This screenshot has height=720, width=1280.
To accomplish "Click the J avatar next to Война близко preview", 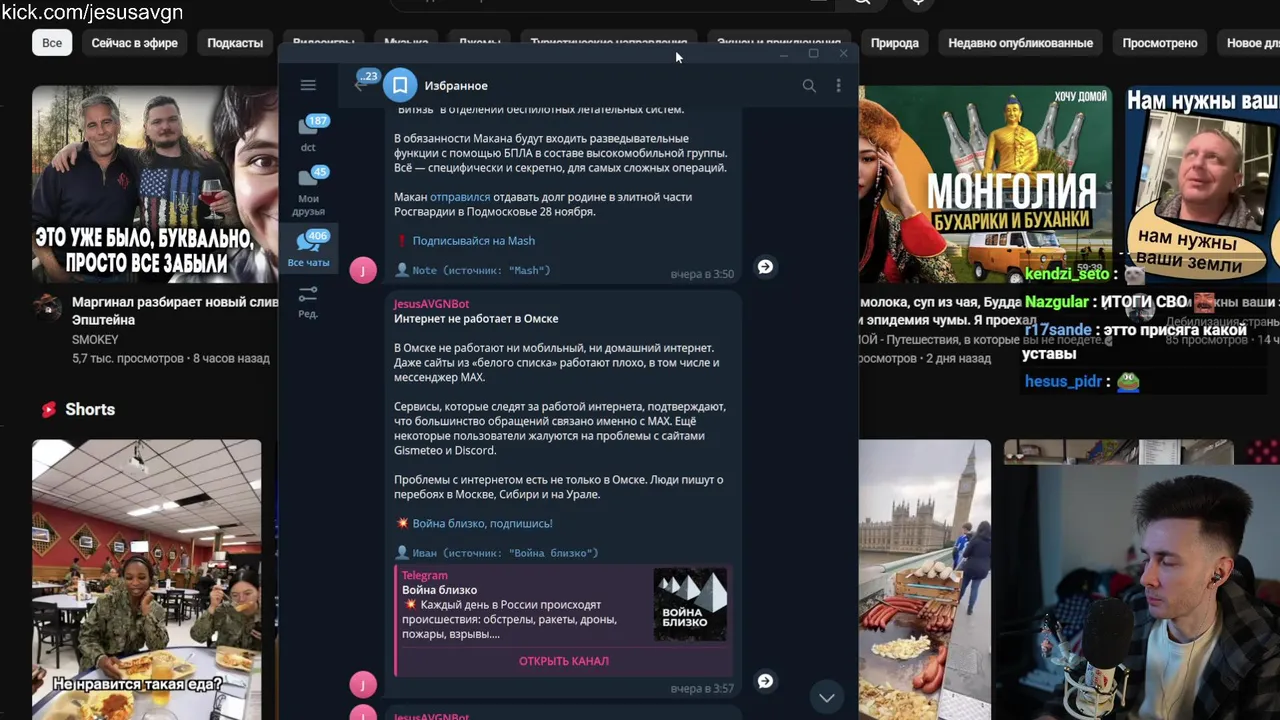I will (363, 684).
